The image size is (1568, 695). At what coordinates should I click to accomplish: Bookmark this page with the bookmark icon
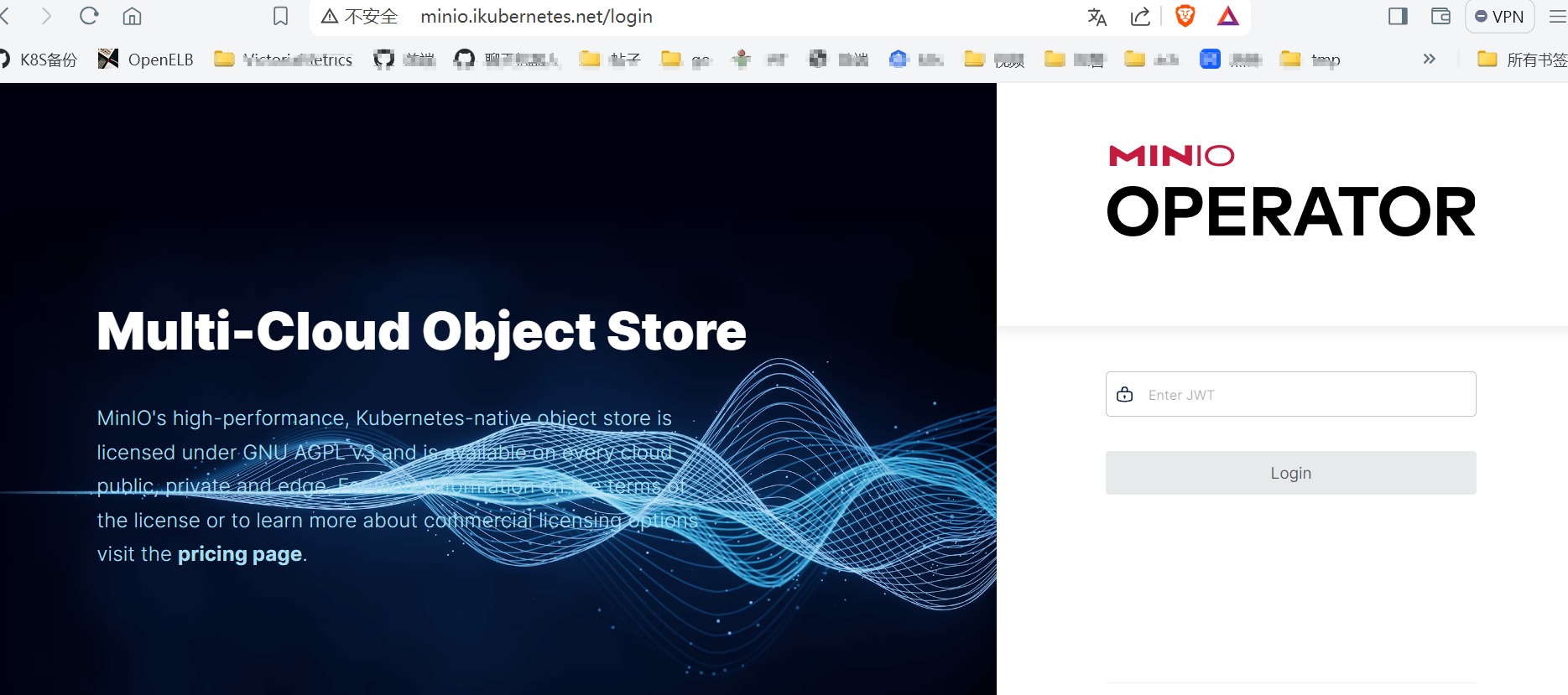pyautogui.click(x=281, y=16)
